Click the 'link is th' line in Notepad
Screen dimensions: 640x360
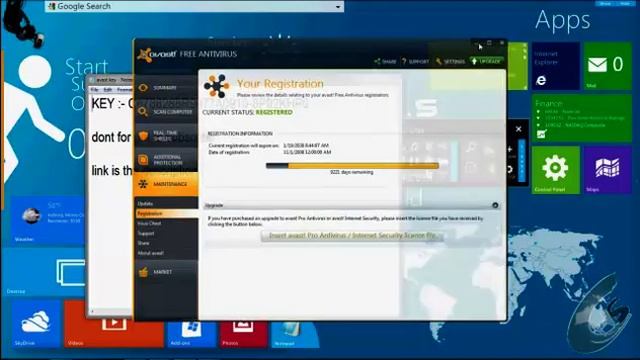[112, 171]
